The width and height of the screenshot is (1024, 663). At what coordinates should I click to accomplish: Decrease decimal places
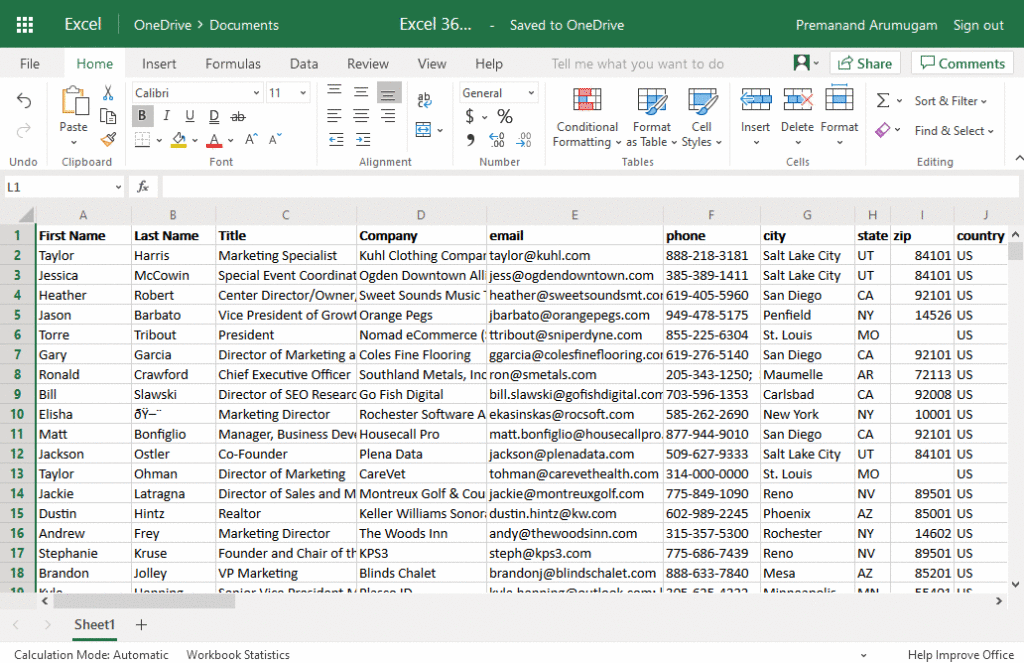click(x=524, y=140)
